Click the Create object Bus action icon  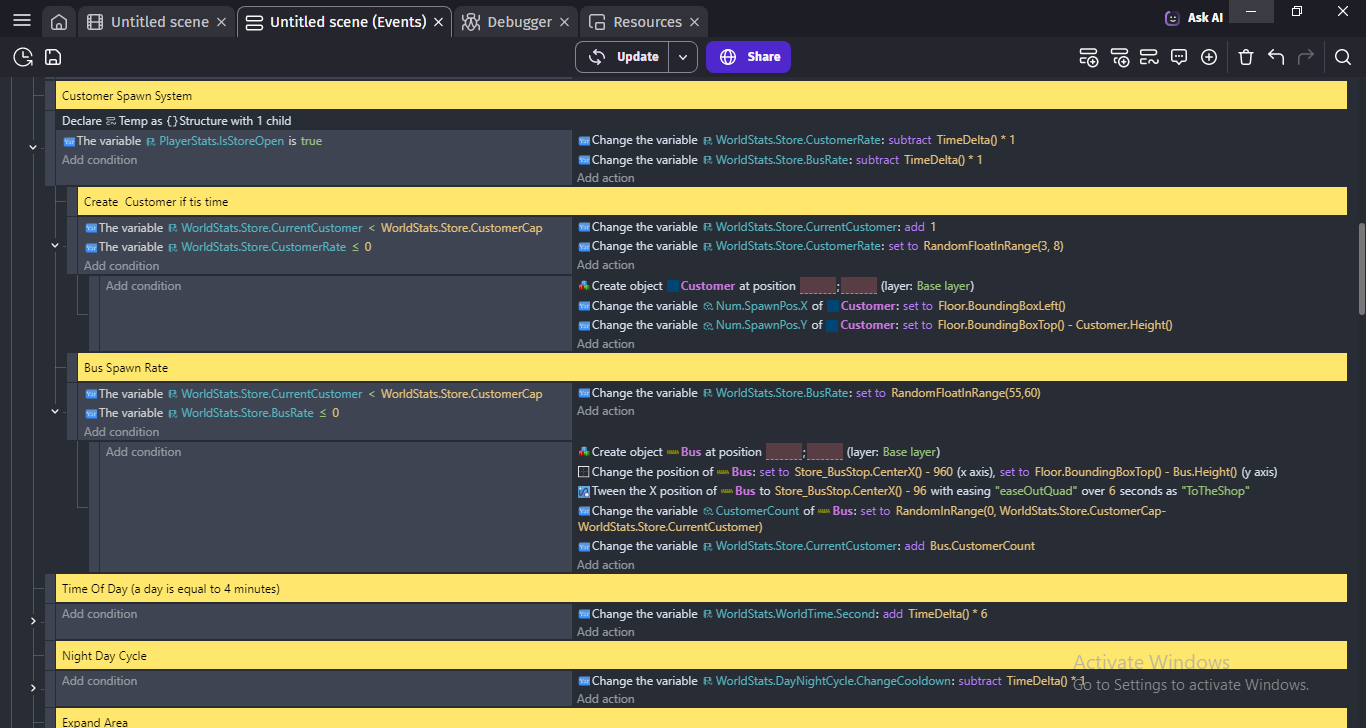[x=584, y=452]
